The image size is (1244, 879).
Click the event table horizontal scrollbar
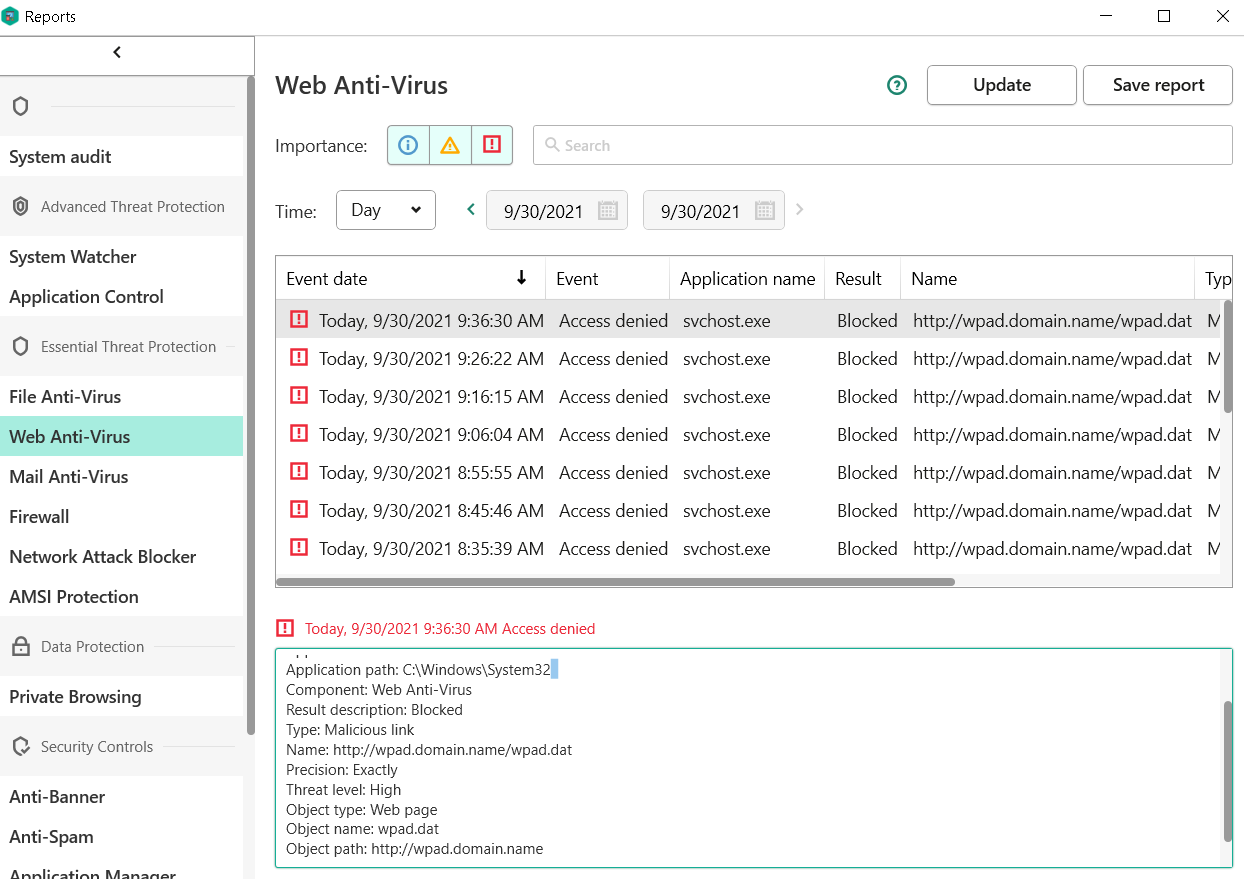pos(616,581)
